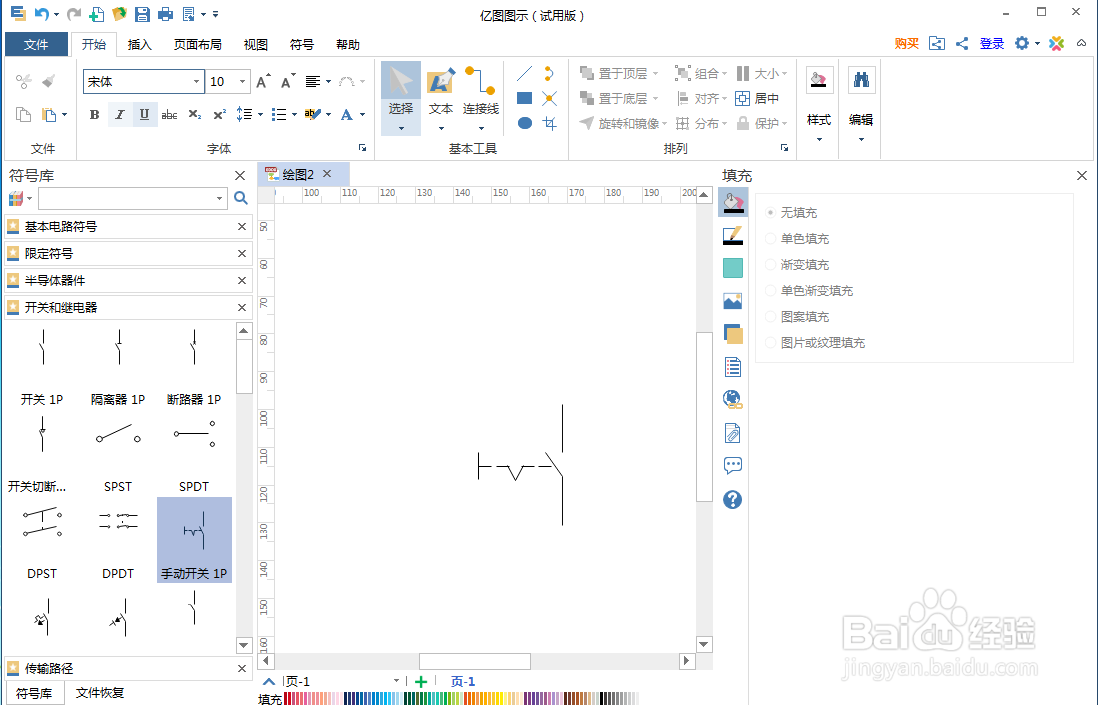This screenshot has height=705, width=1098.
Task: Open the font size dropdown showing 10
Action: click(x=242, y=82)
